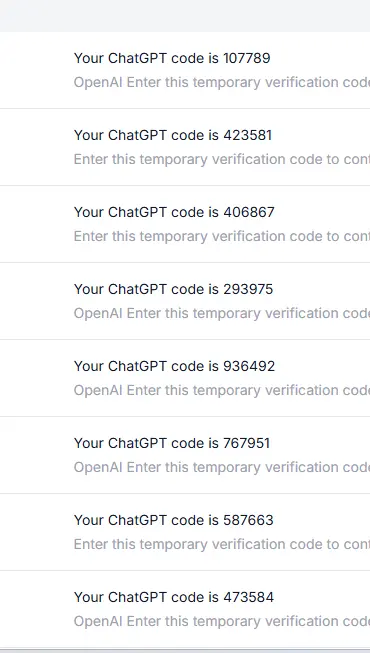The image size is (370, 653).
Task: Open the message with ChatGPT code 107789
Action: (185, 70)
